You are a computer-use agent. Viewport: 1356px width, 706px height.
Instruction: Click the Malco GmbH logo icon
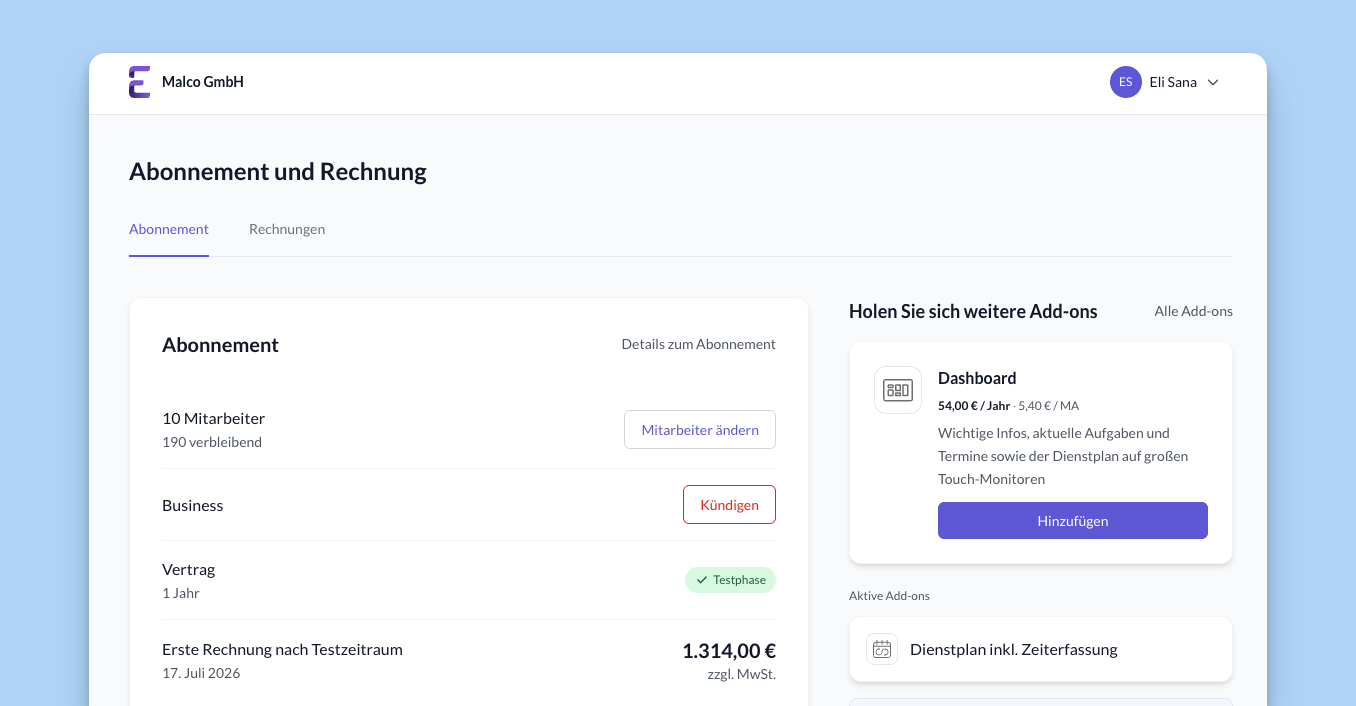pyautogui.click(x=140, y=82)
